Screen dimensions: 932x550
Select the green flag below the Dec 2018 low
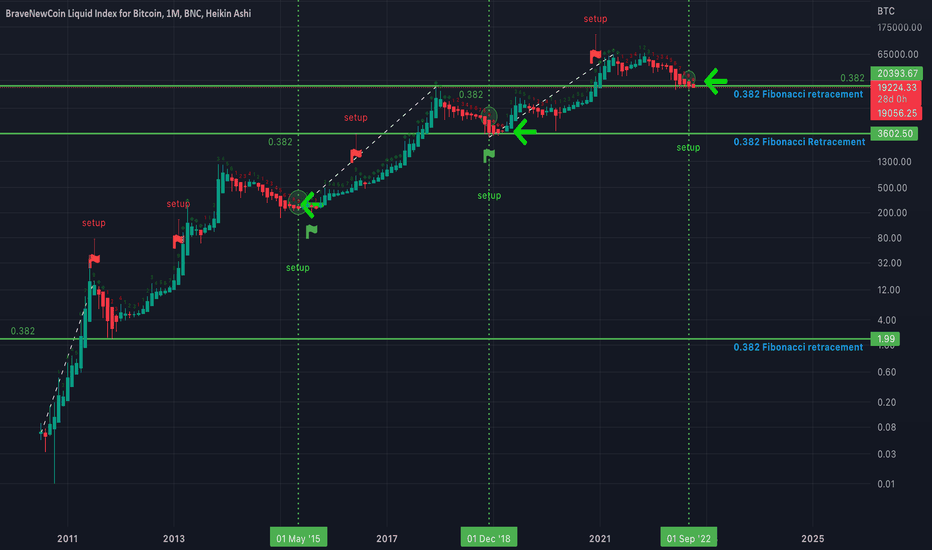pos(489,156)
